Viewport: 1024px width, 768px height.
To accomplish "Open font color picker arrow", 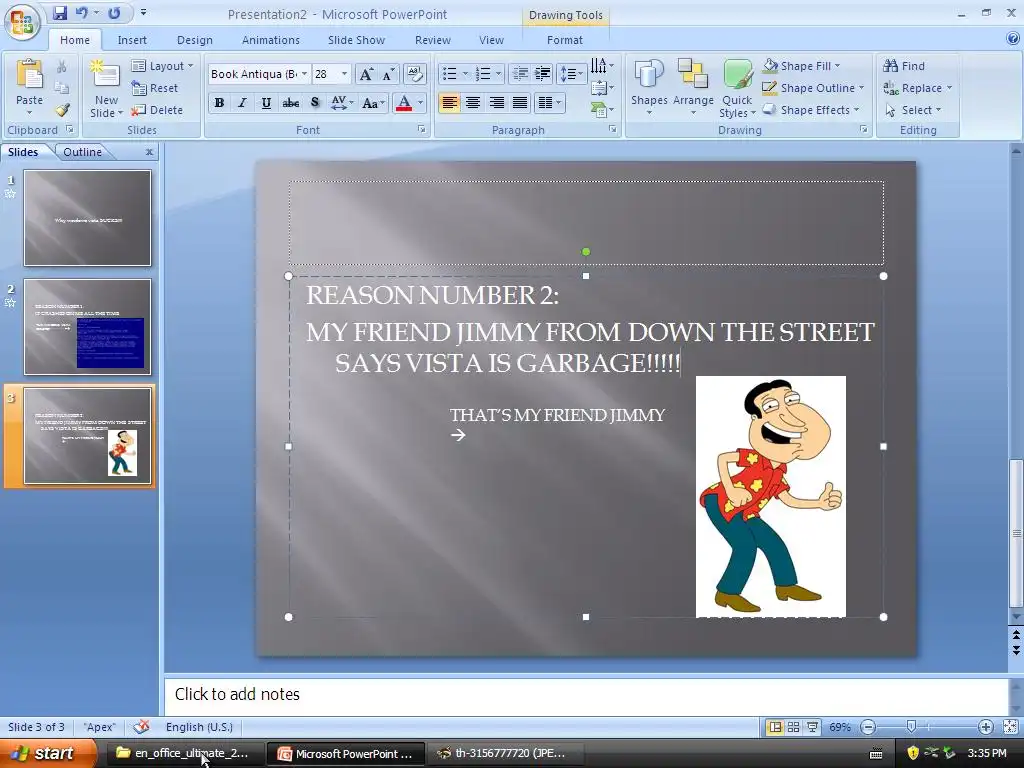I will (x=421, y=103).
